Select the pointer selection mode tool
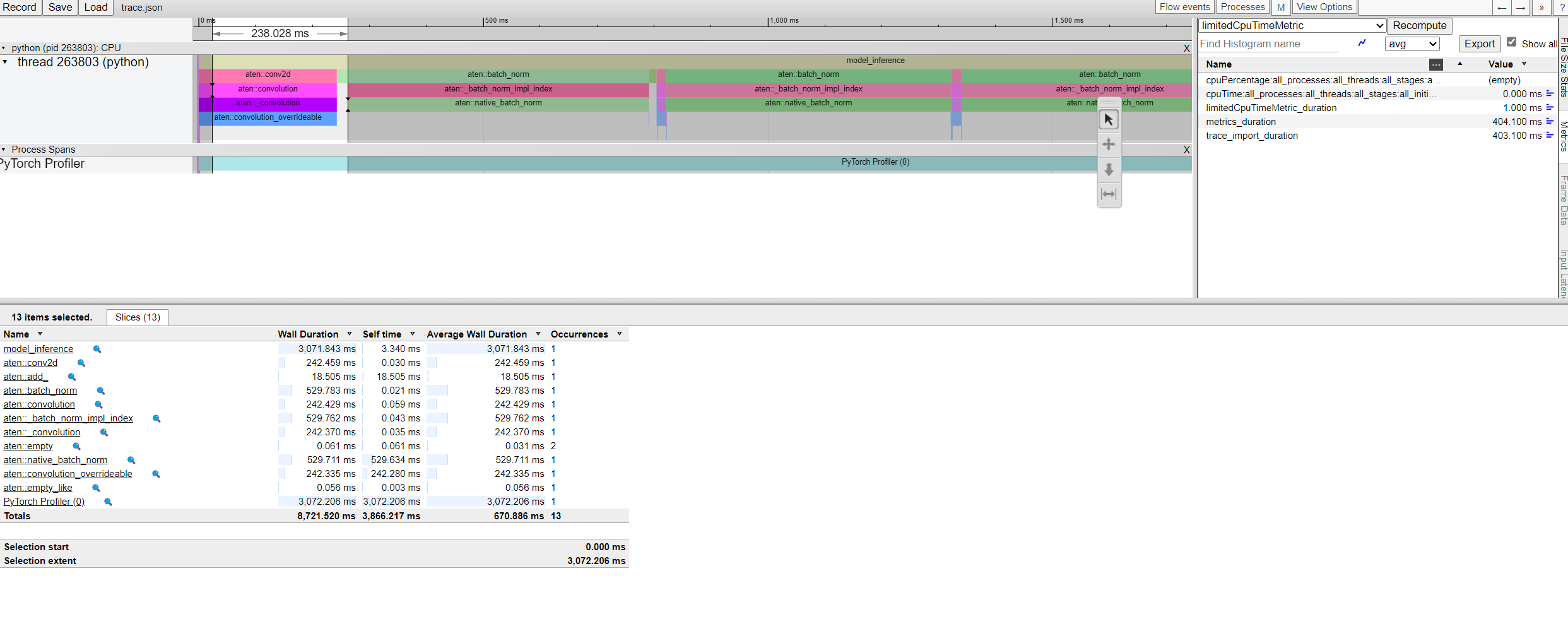 point(1109,119)
